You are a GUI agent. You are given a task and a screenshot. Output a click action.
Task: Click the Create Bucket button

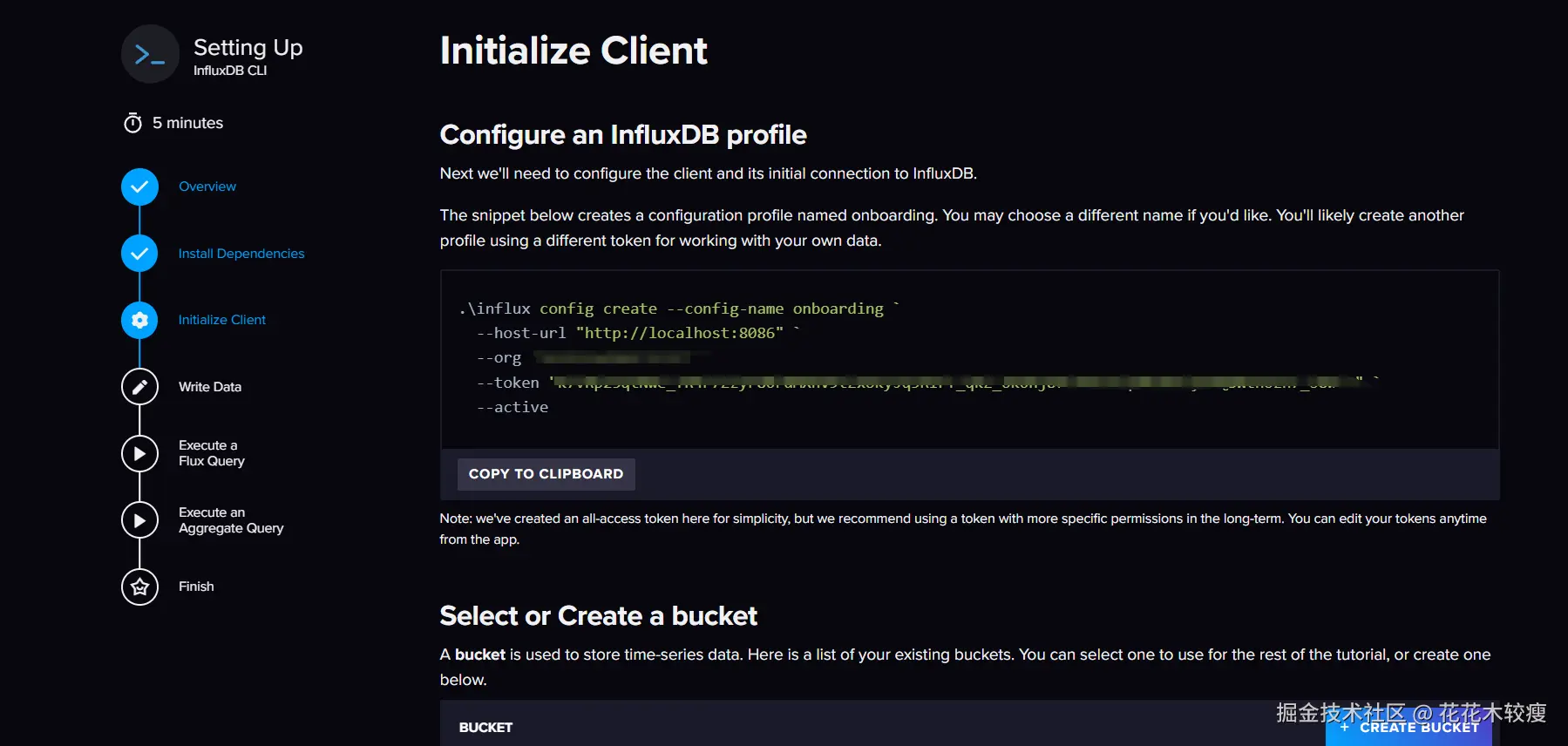(x=1409, y=729)
